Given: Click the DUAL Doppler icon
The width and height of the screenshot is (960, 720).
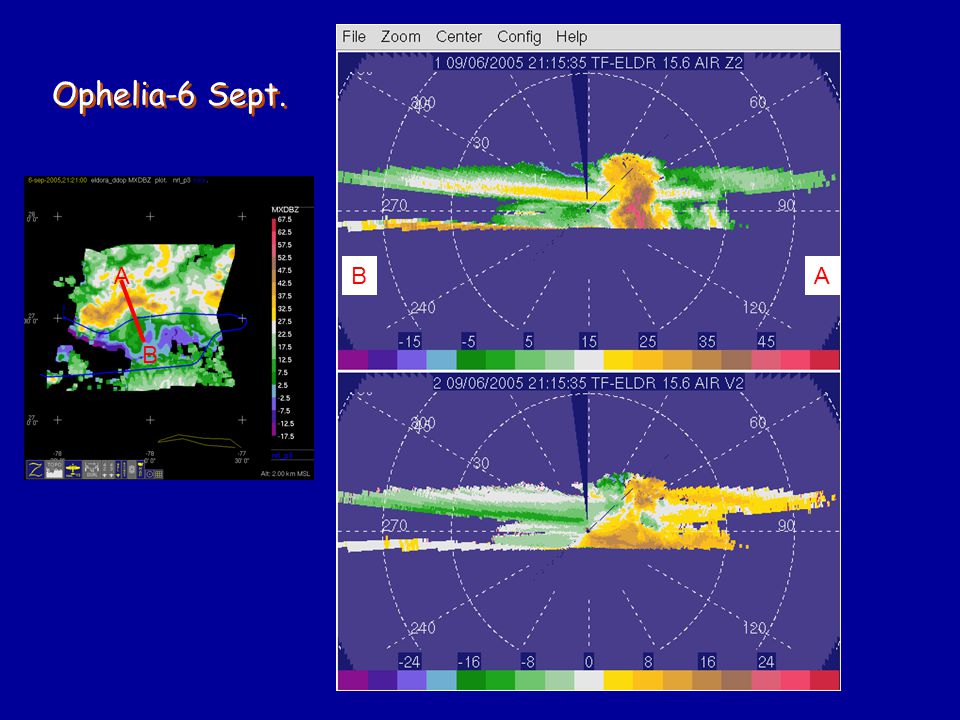Looking at the screenshot, I should [92, 470].
